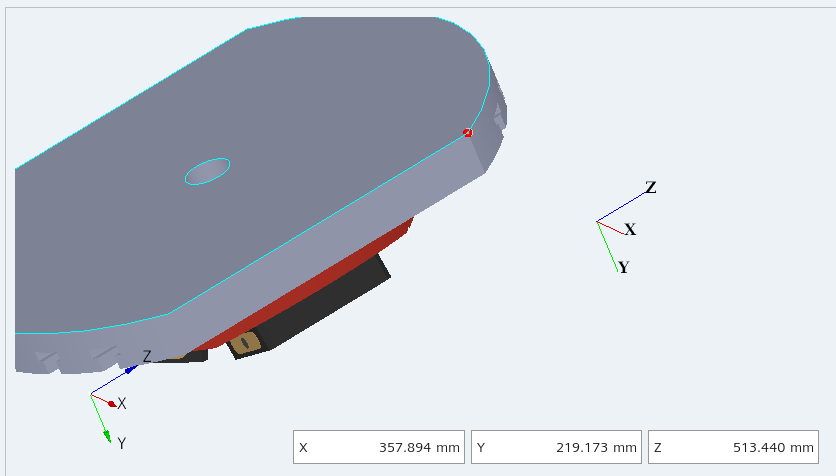Click the X label of the bottom-left triad
The image size is (836, 476).
click(x=122, y=403)
